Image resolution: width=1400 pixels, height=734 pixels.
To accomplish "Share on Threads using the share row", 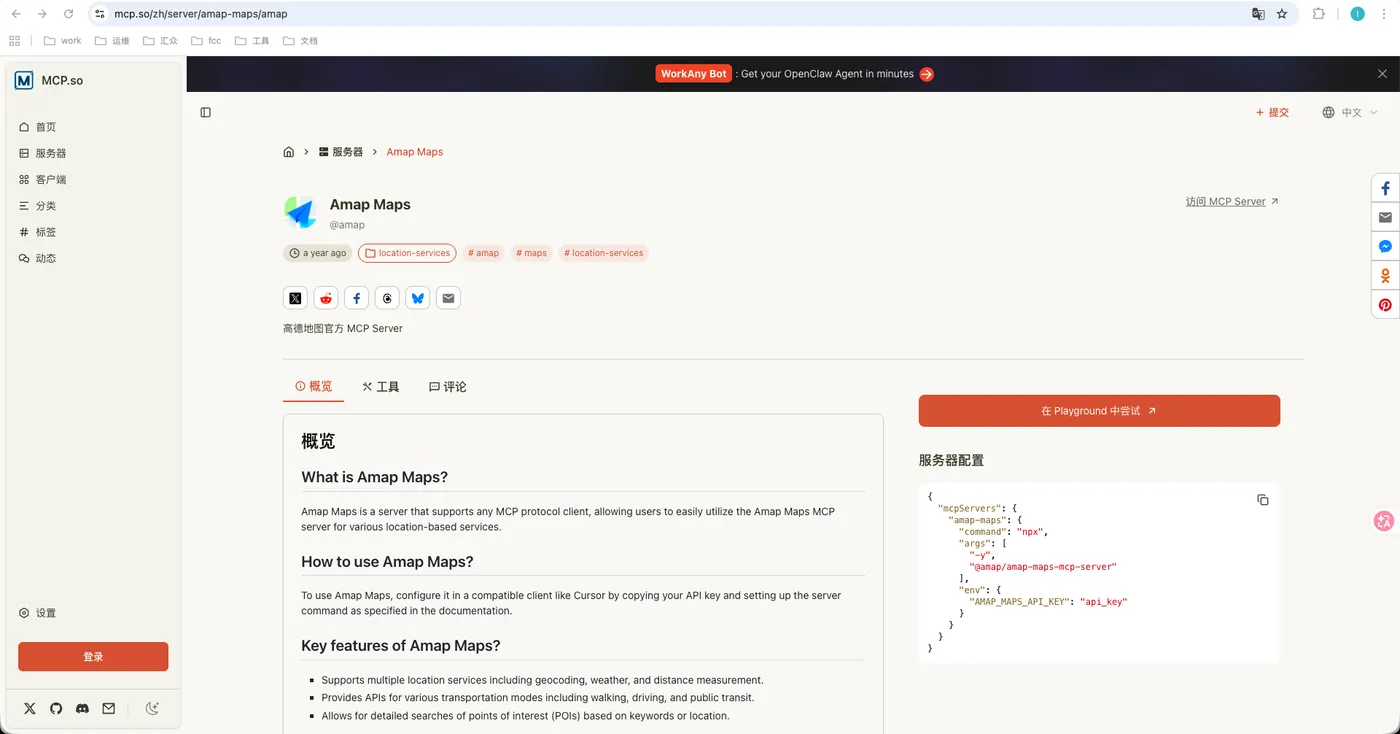I will pos(387,298).
